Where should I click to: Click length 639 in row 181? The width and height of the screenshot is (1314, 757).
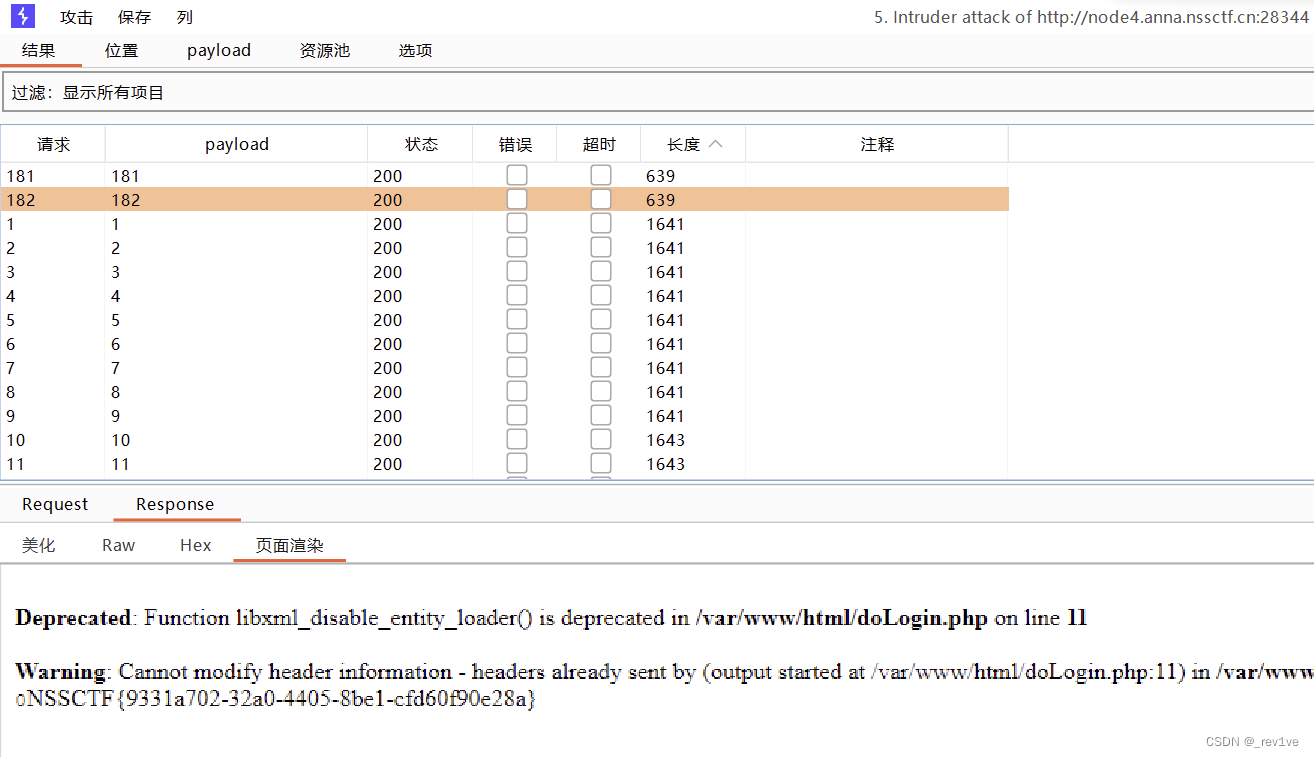tap(660, 176)
